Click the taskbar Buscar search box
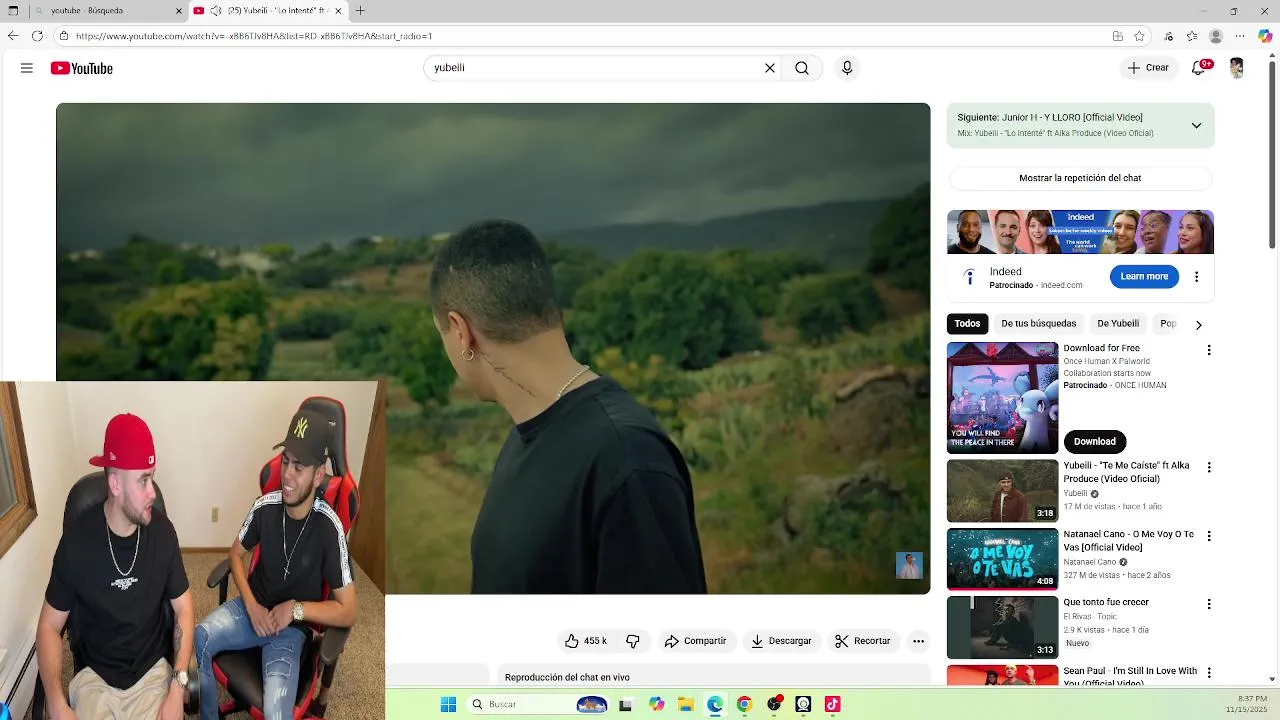Viewport: 1280px width, 720px height. tap(538, 704)
